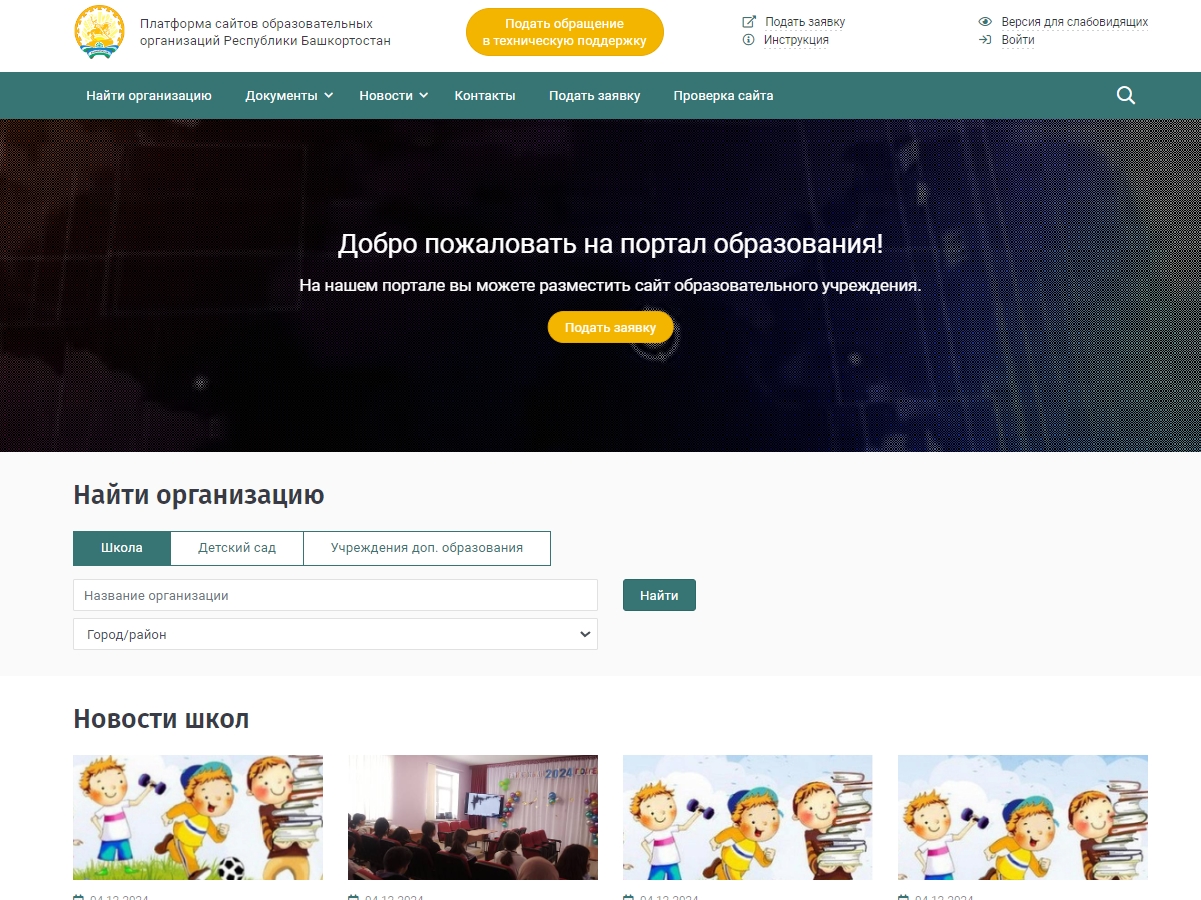Click the Bashkortostan coat of arms logo
Viewport: 1201px width, 900px height.
99,31
